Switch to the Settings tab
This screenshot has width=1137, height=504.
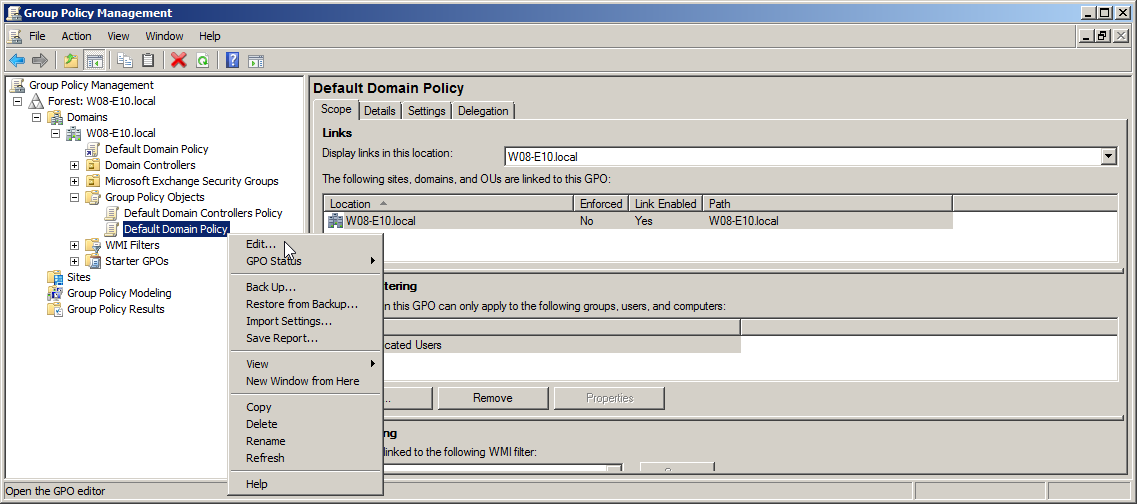pos(426,111)
